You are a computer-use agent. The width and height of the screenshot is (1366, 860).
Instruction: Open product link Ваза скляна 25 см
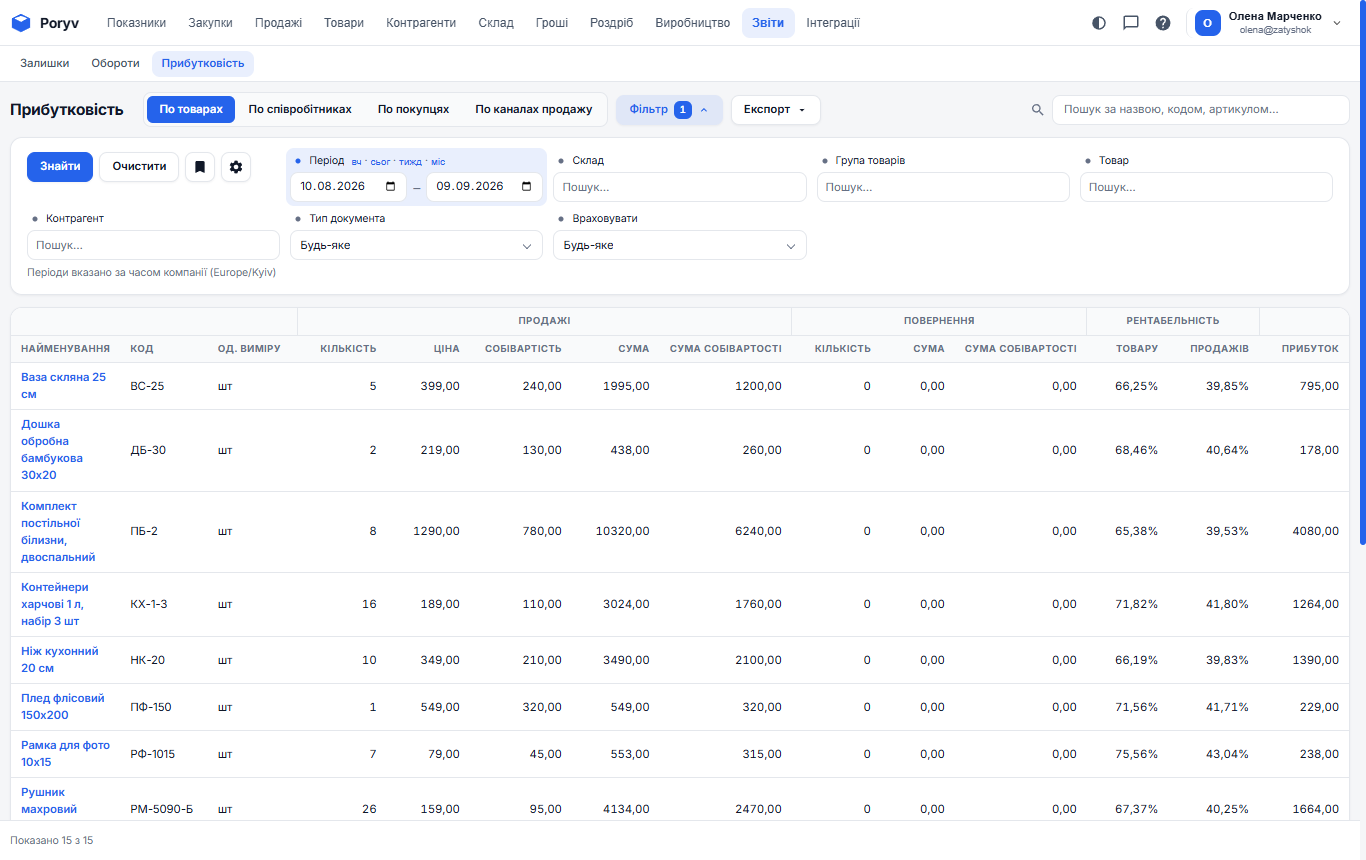coord(63,385)
